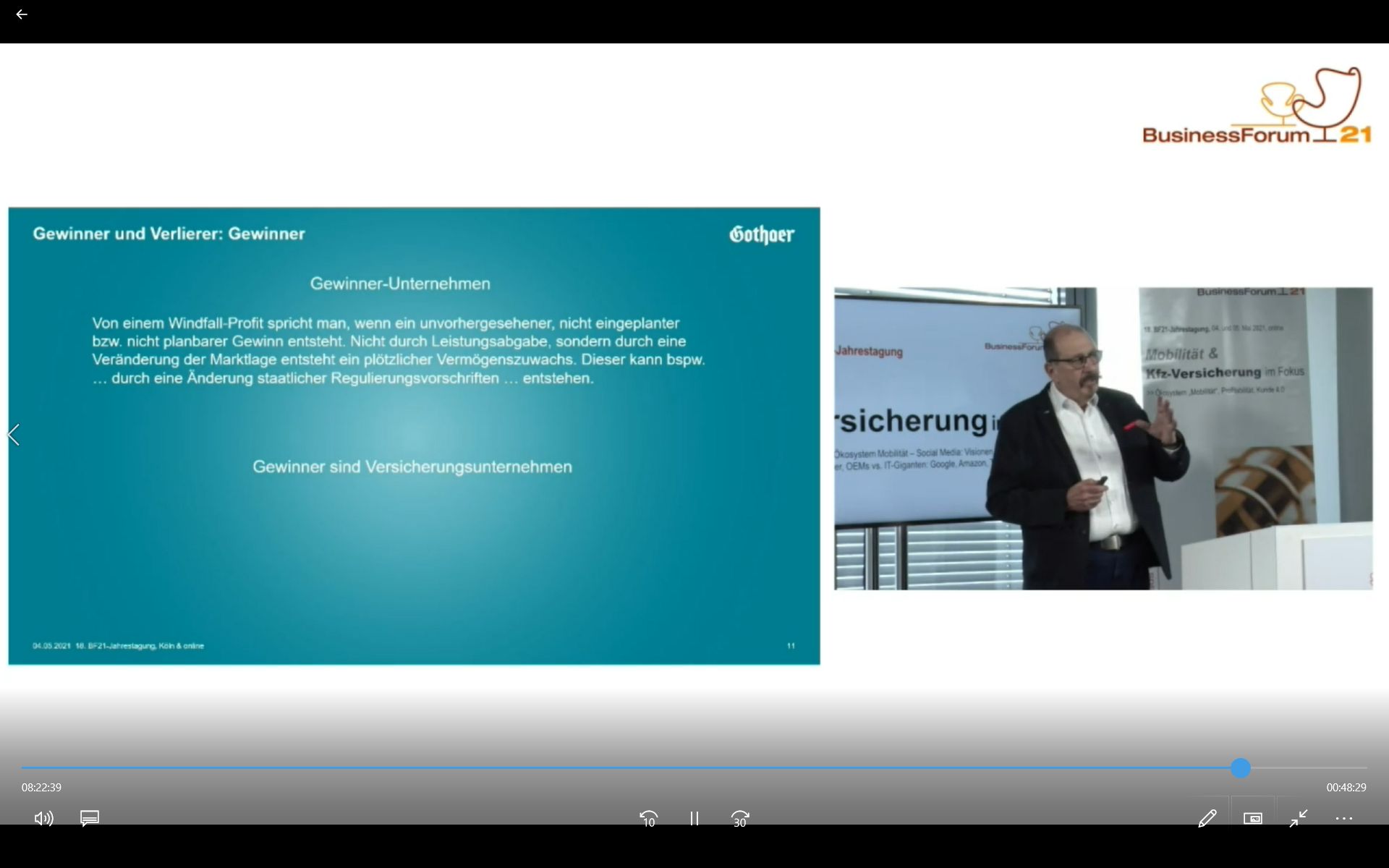
Task: Open the volume control
Action: coord(43,818)
